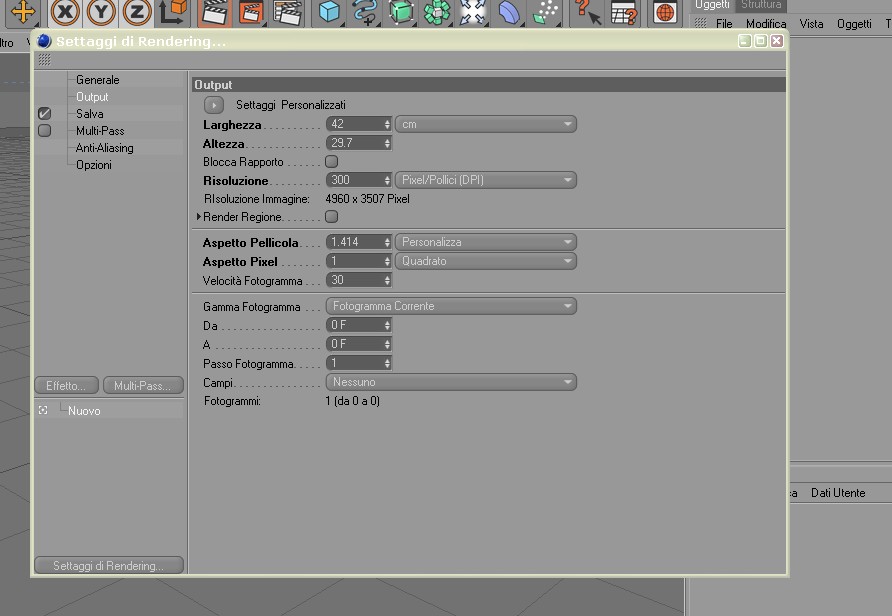Click the help pointer question mark icon
Viewport: 892px width, 616px height.
[x=587, y=12]
